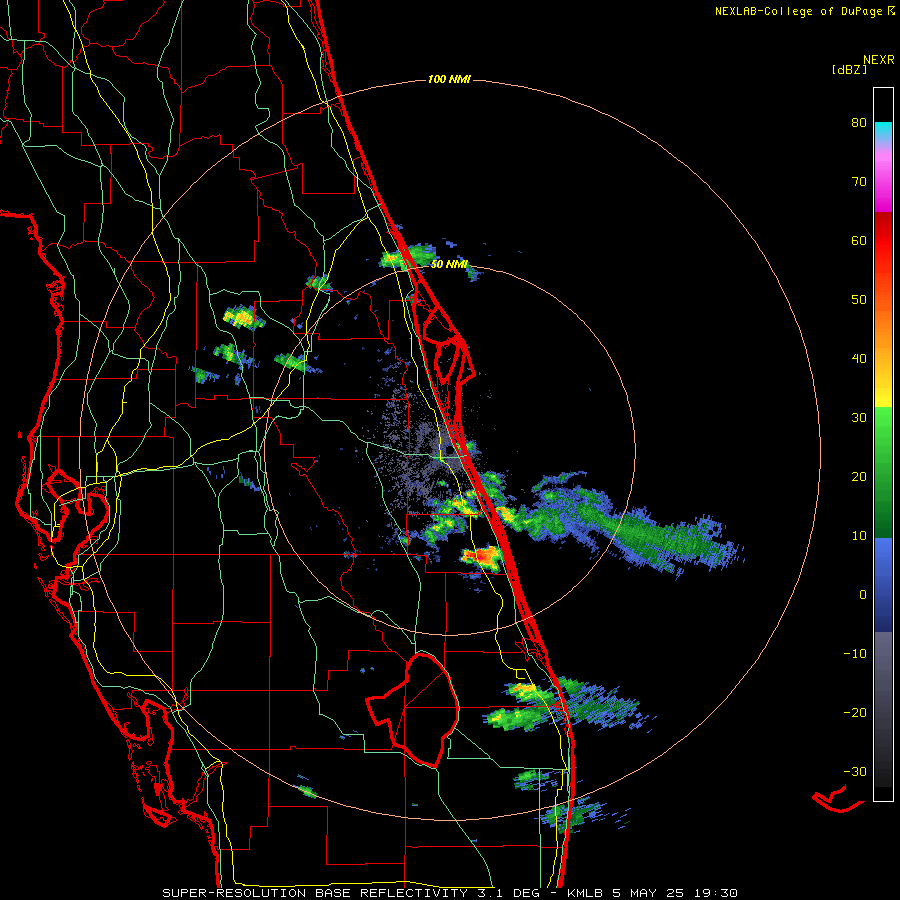
Task: Click the NEXLAB-College of DuPage header text
Action: [798, 11]
